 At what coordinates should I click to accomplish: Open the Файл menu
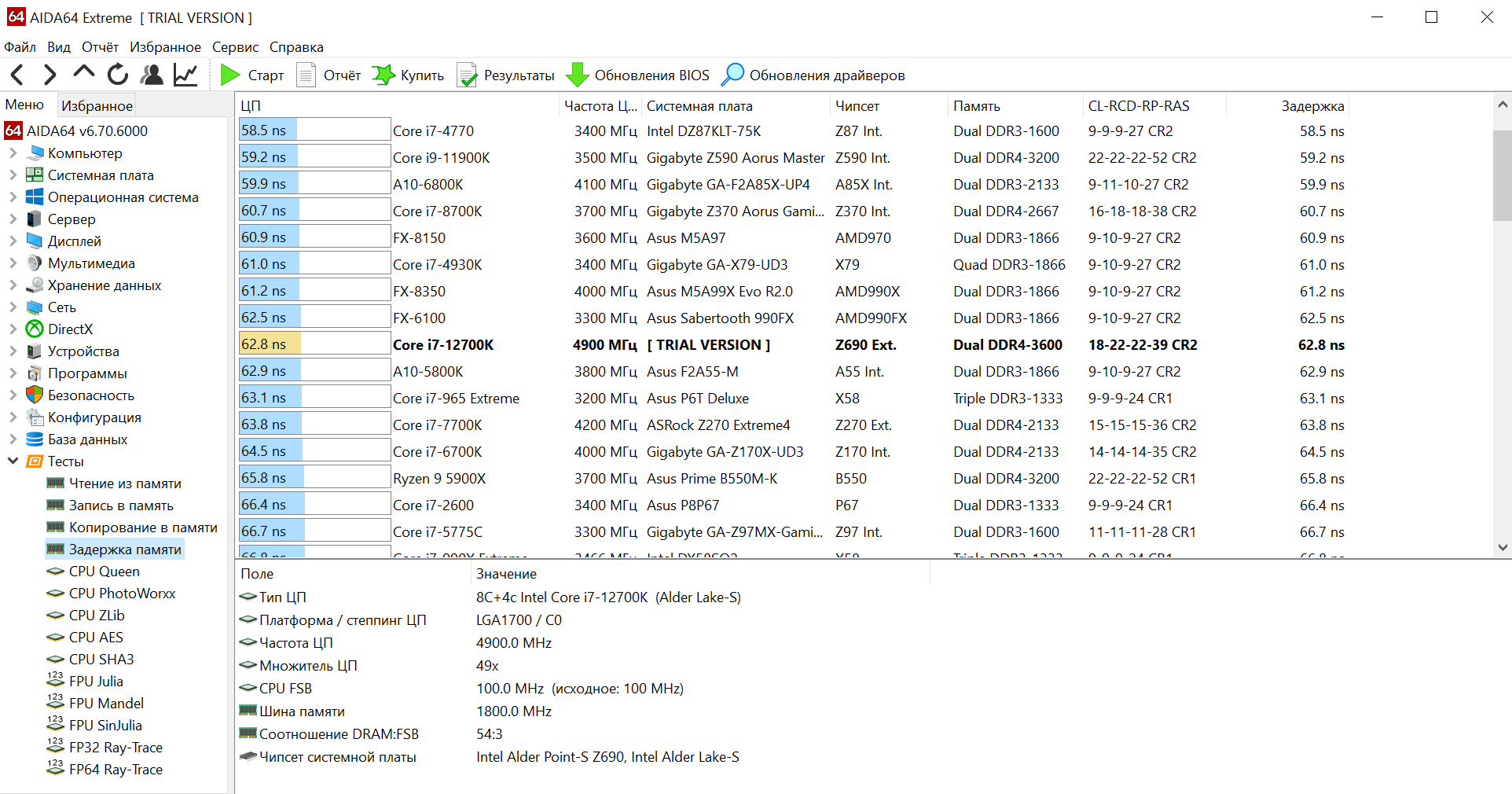[20, 47]
